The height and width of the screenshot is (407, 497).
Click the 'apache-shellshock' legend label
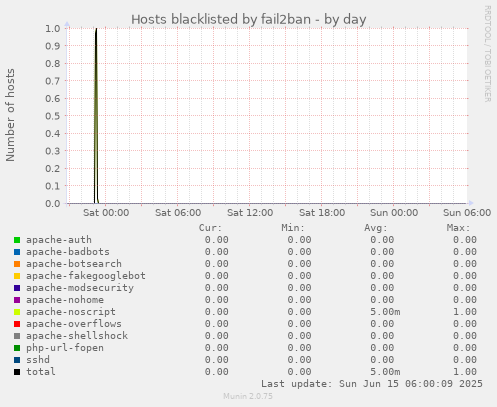pyautogui.click(x=77, y=336)
